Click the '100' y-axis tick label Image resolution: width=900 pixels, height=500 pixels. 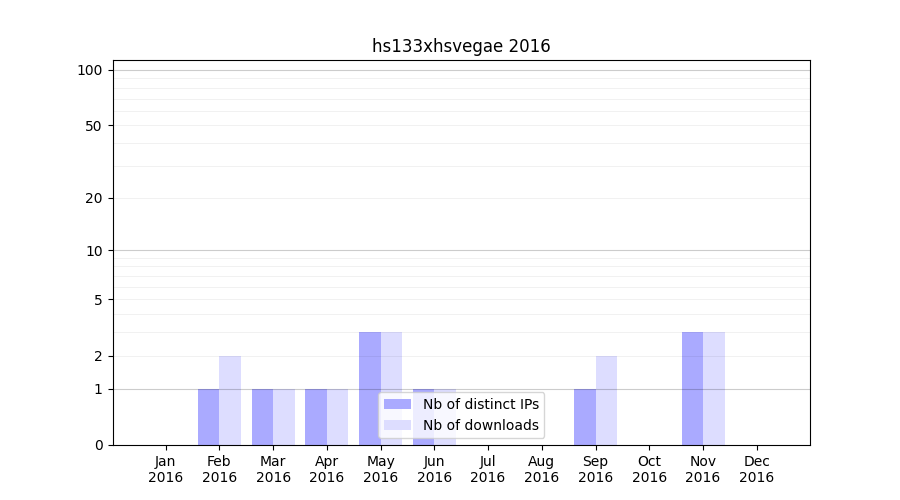pyautogui.click(x=90, y=70)
